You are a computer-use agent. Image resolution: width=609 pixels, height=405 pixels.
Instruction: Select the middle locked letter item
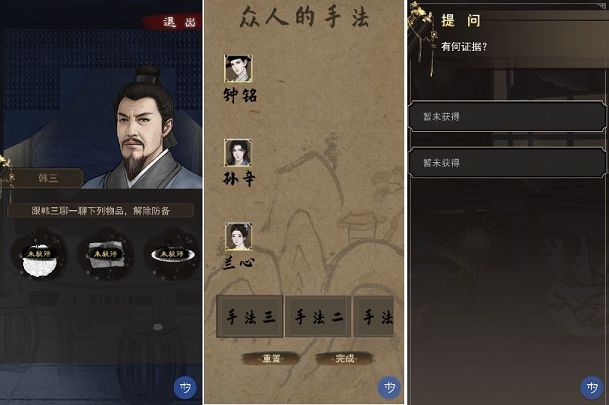click(106, 255)
